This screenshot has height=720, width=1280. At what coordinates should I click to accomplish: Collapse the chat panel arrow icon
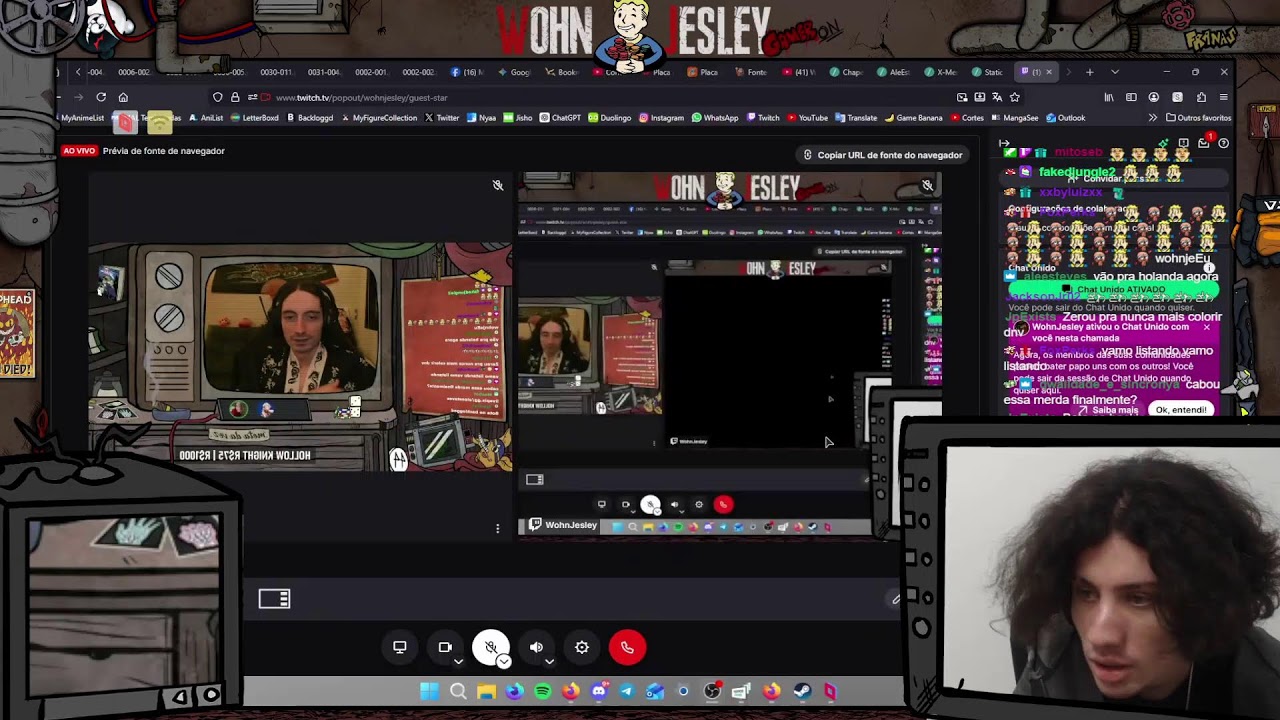pyautogui.click(x=1005, y=143)
